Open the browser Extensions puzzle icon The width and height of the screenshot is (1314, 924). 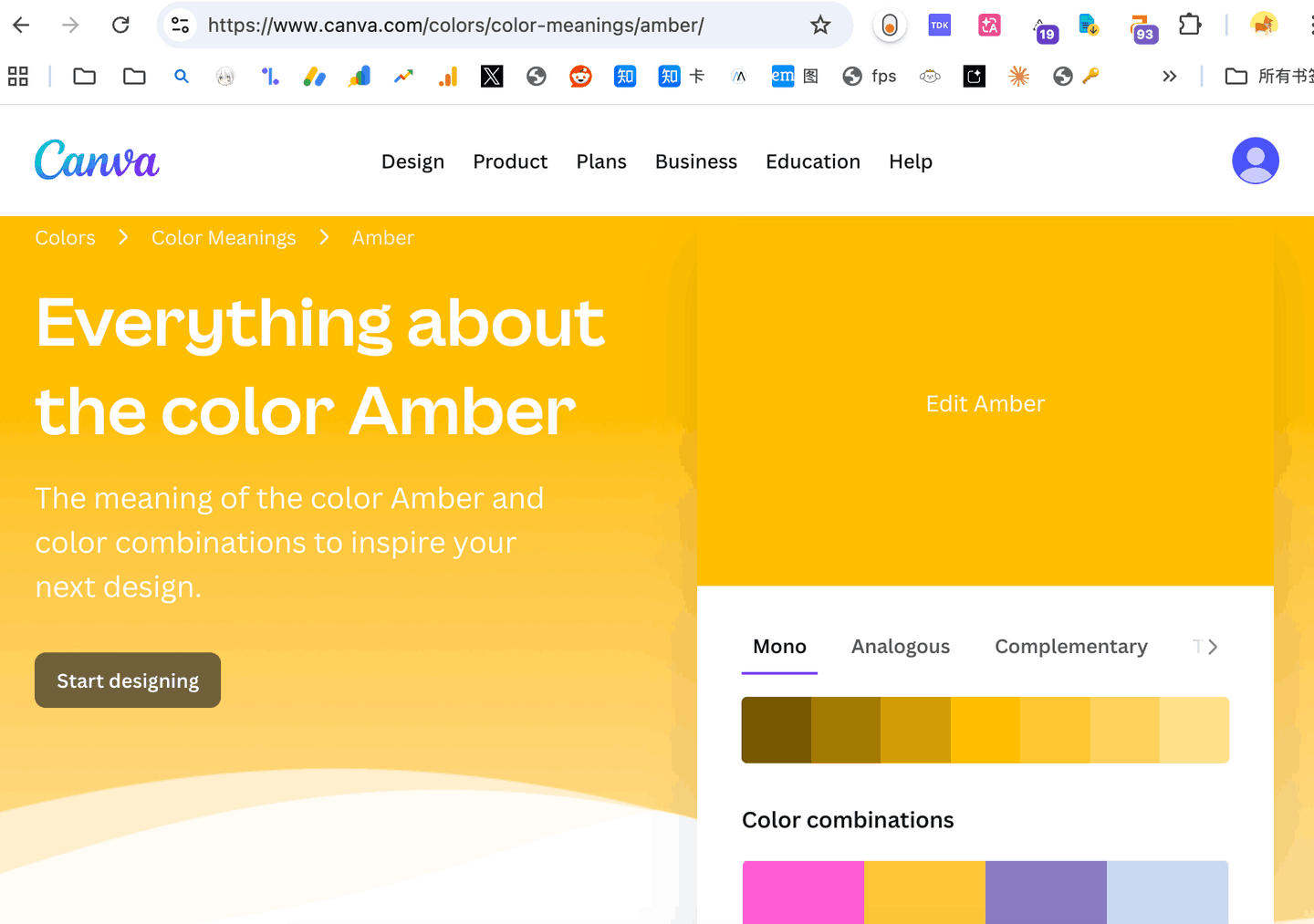[1190, 26]
